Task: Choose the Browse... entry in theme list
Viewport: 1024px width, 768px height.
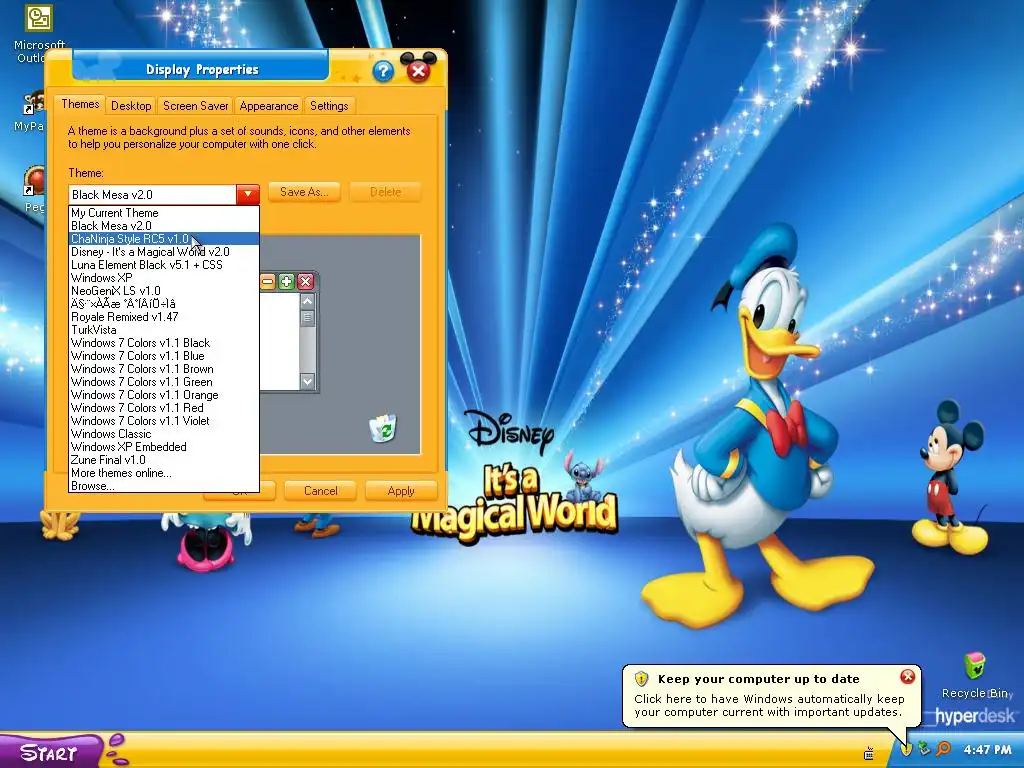Action: tap(164, 487)
